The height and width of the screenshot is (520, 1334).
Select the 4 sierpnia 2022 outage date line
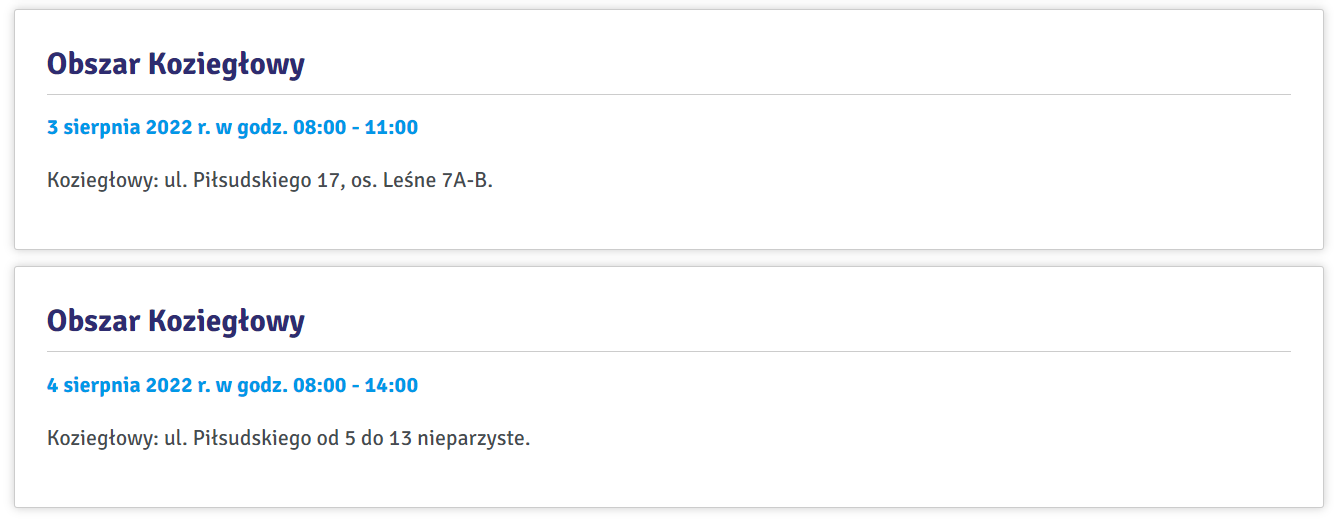232,385
